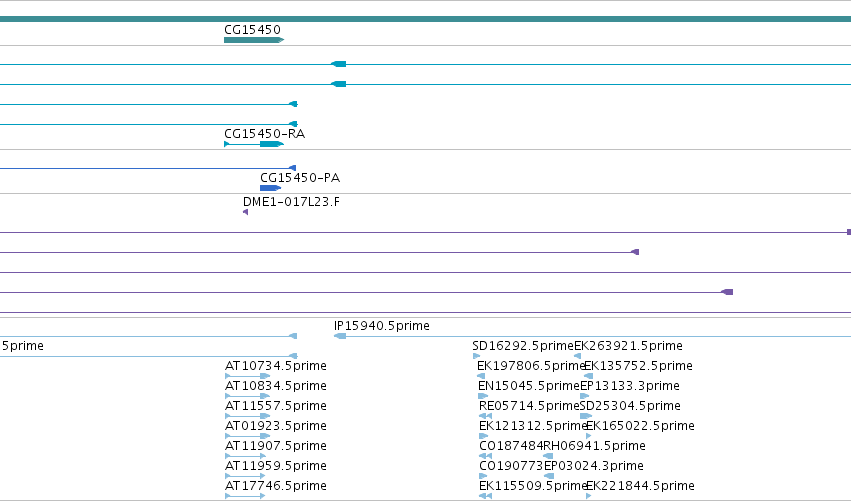Click the CG15450-PA protein label

point(300,177)
